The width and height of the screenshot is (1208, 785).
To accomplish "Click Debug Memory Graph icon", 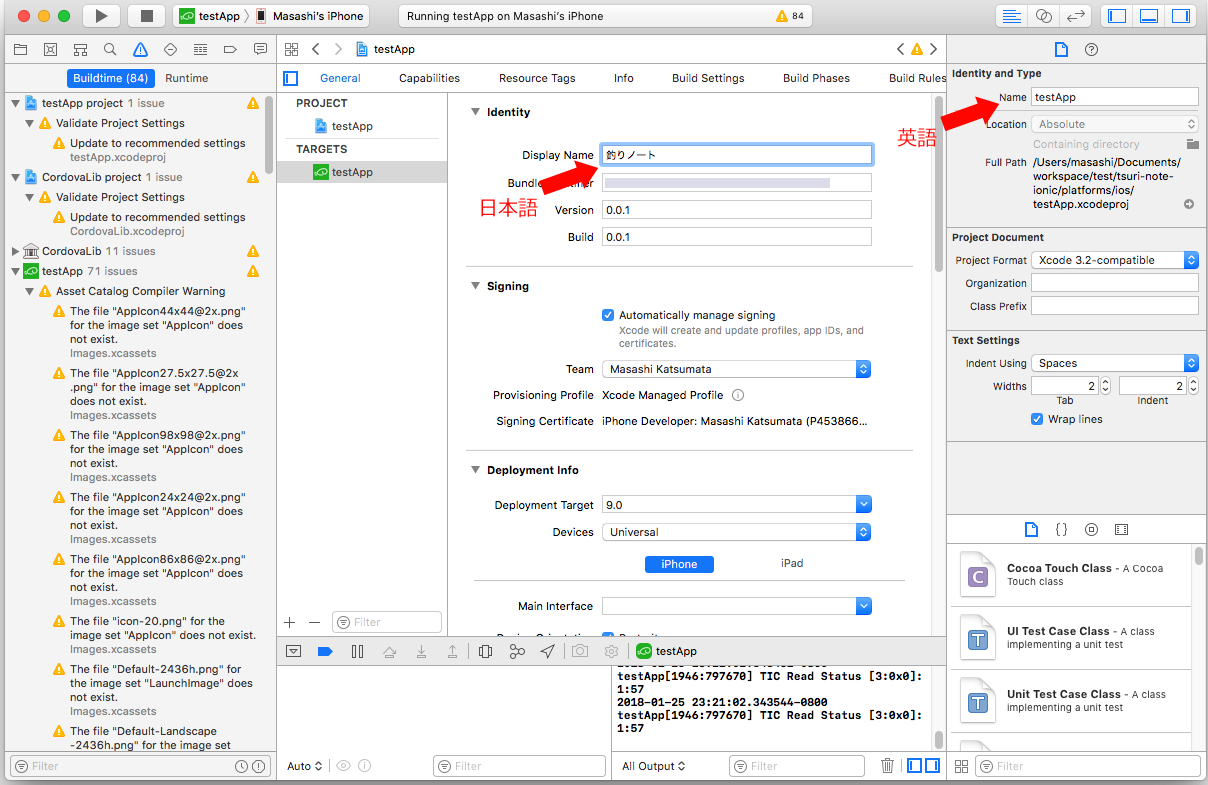I will coord(517,651).
